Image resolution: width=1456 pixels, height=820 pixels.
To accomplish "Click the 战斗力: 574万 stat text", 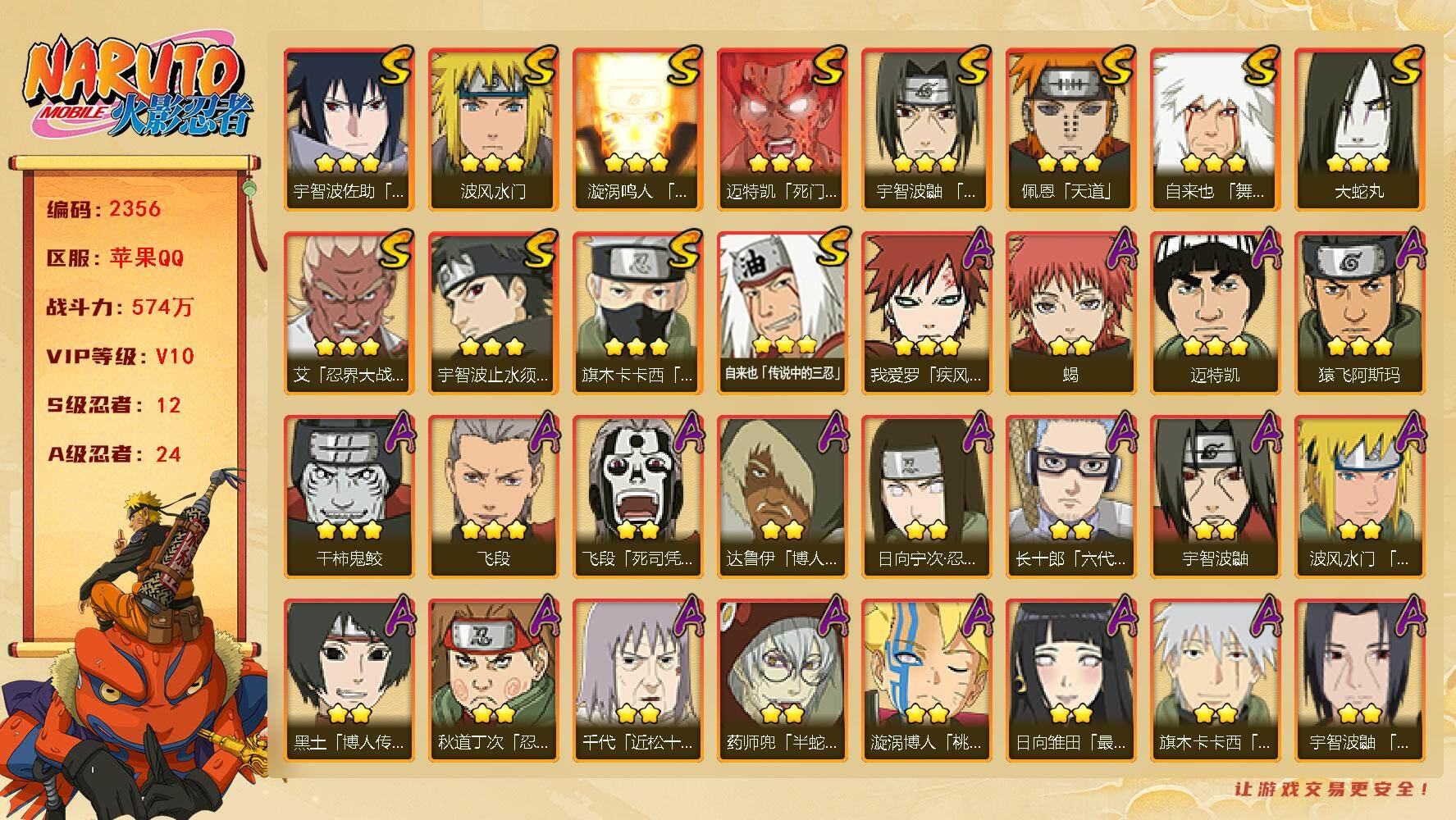I will tap(120, 307).
